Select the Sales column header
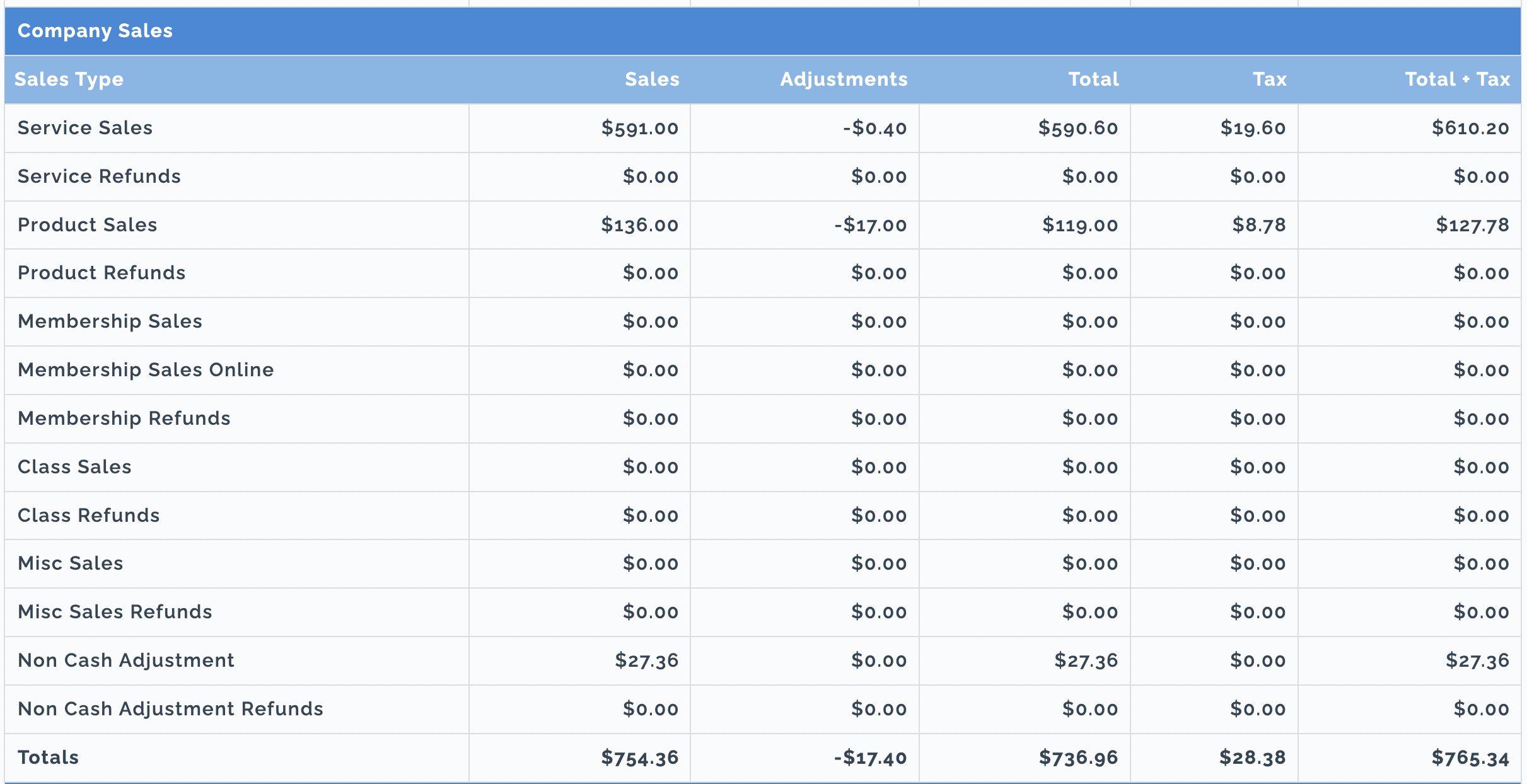Viewport: 1527px width, 784px height. pyautogui.click(x=652, y=79)
